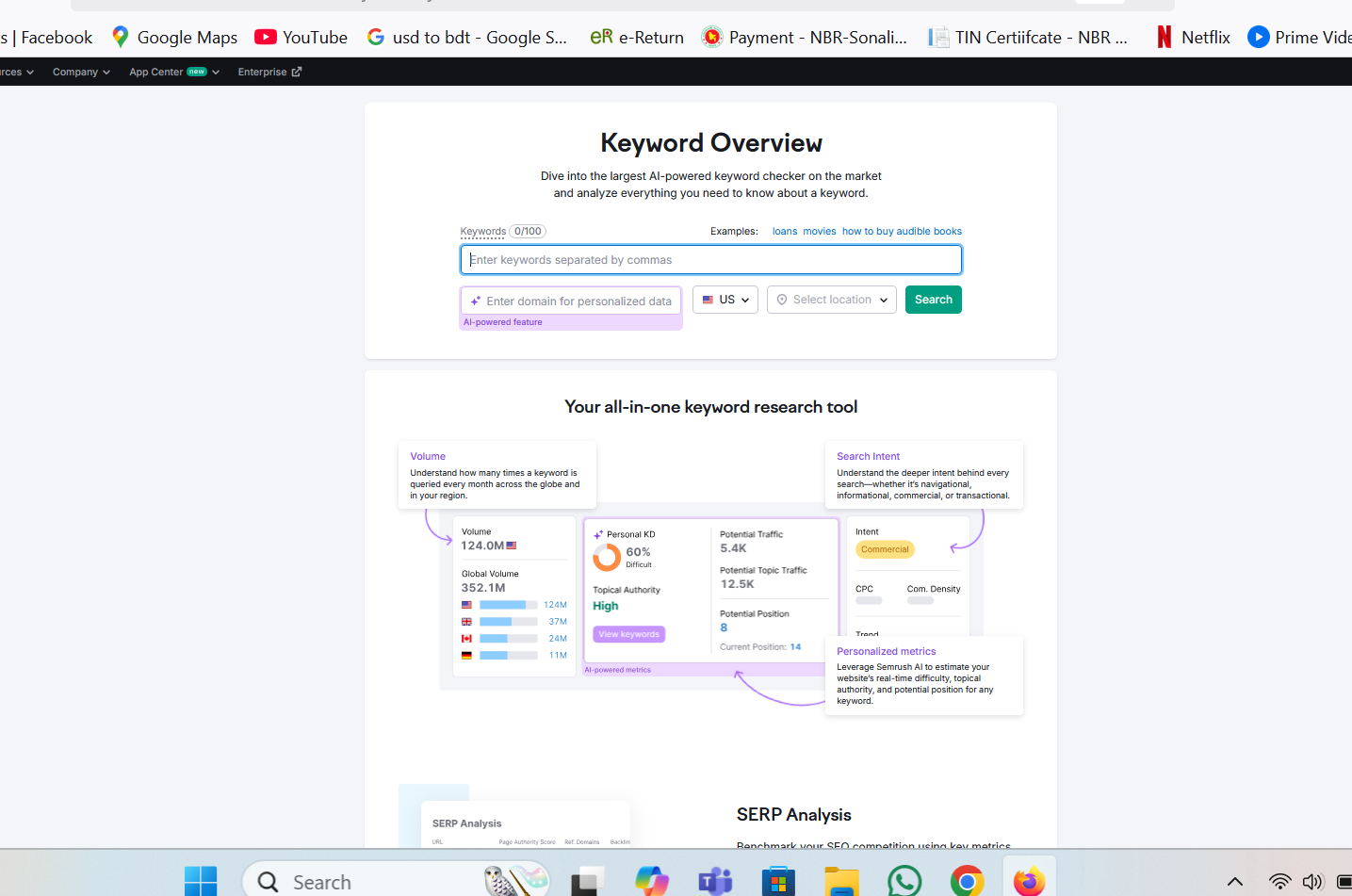The width and height of the screenshot is (1352, 896).
Task: Open the Enterprise external link
Action: coord(269,72)
